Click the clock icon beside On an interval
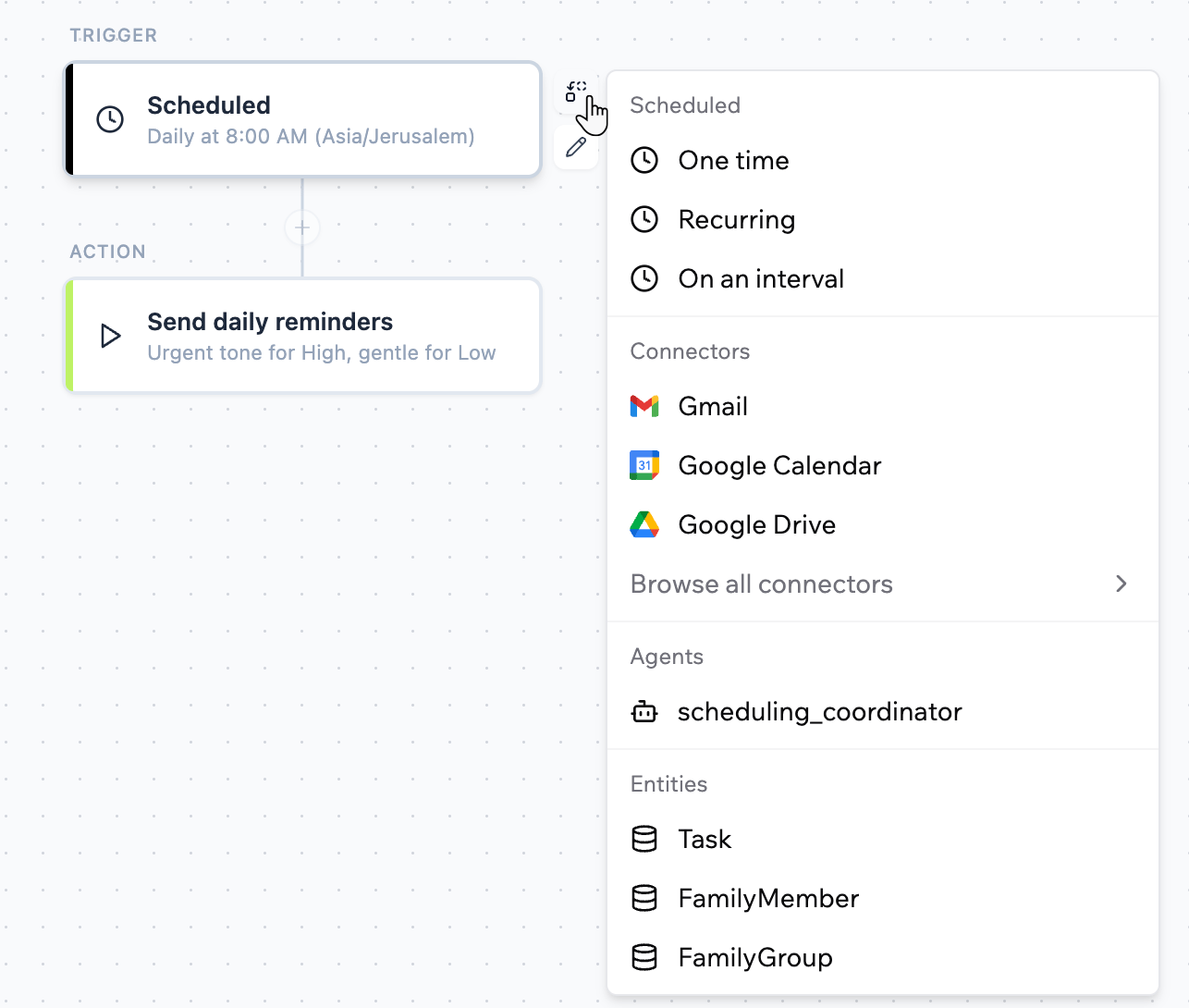 (644, 278)
